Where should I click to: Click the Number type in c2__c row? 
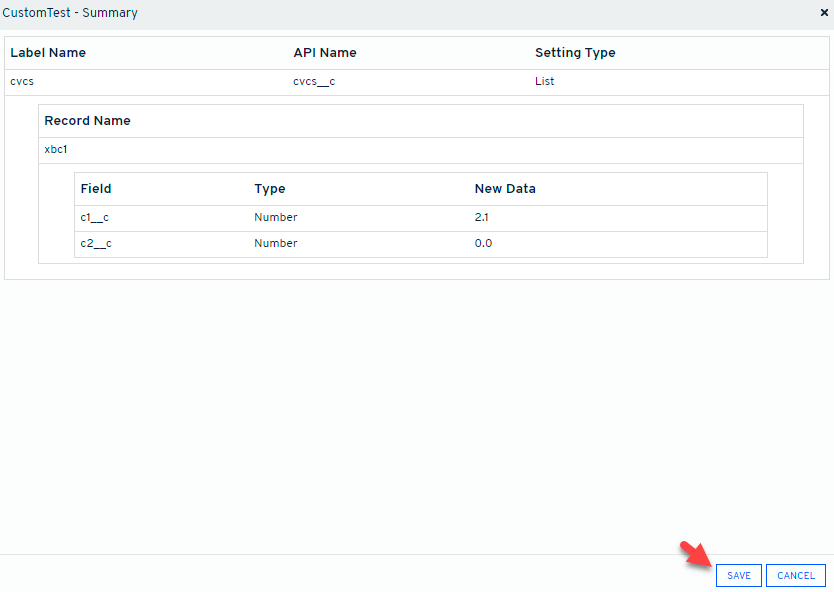[275, 244]
